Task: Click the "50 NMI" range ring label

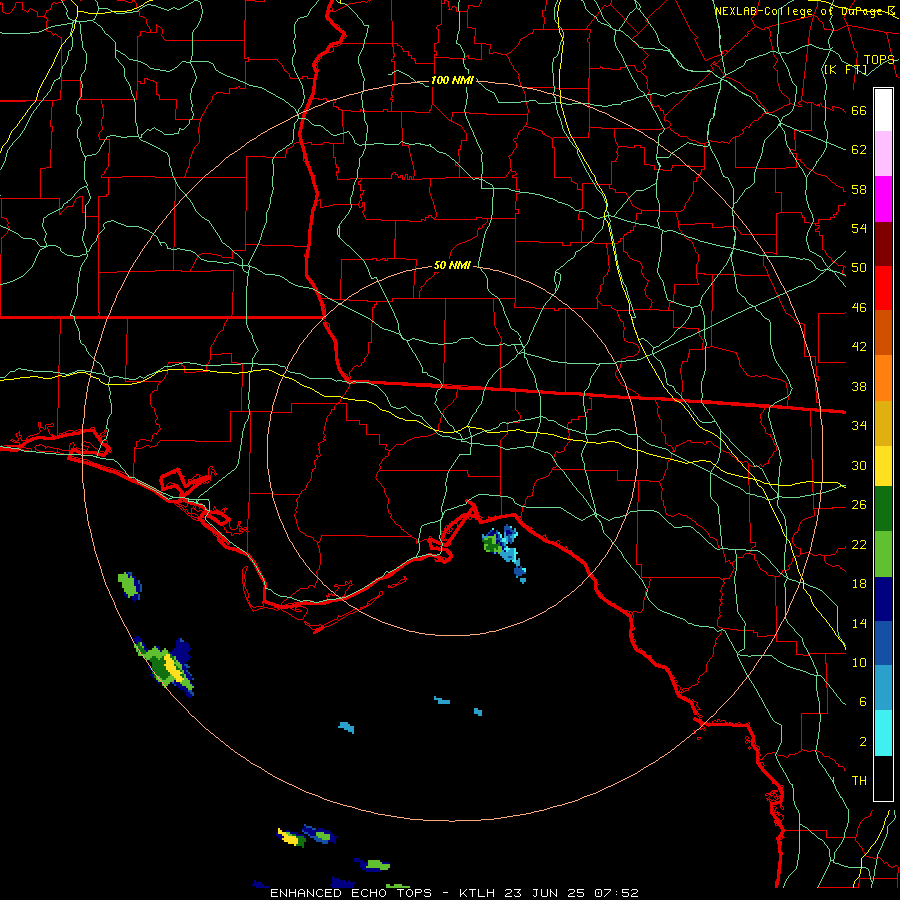Action: (x=452, y=265)
